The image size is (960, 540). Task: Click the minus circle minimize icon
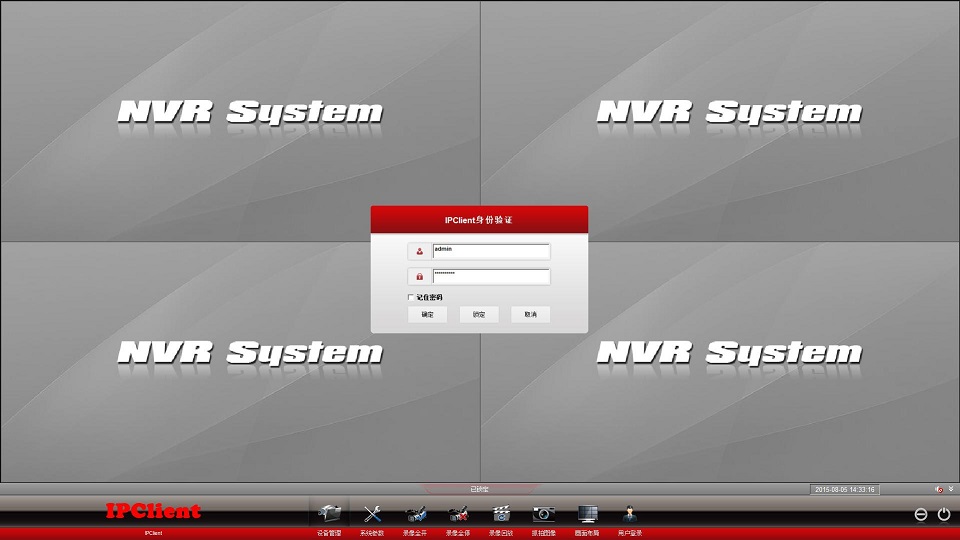921,514
